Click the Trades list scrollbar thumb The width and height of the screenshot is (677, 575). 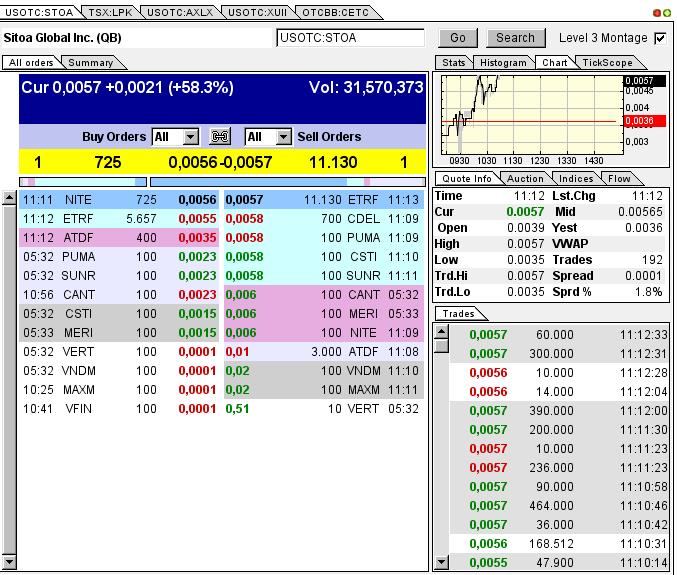441,346
